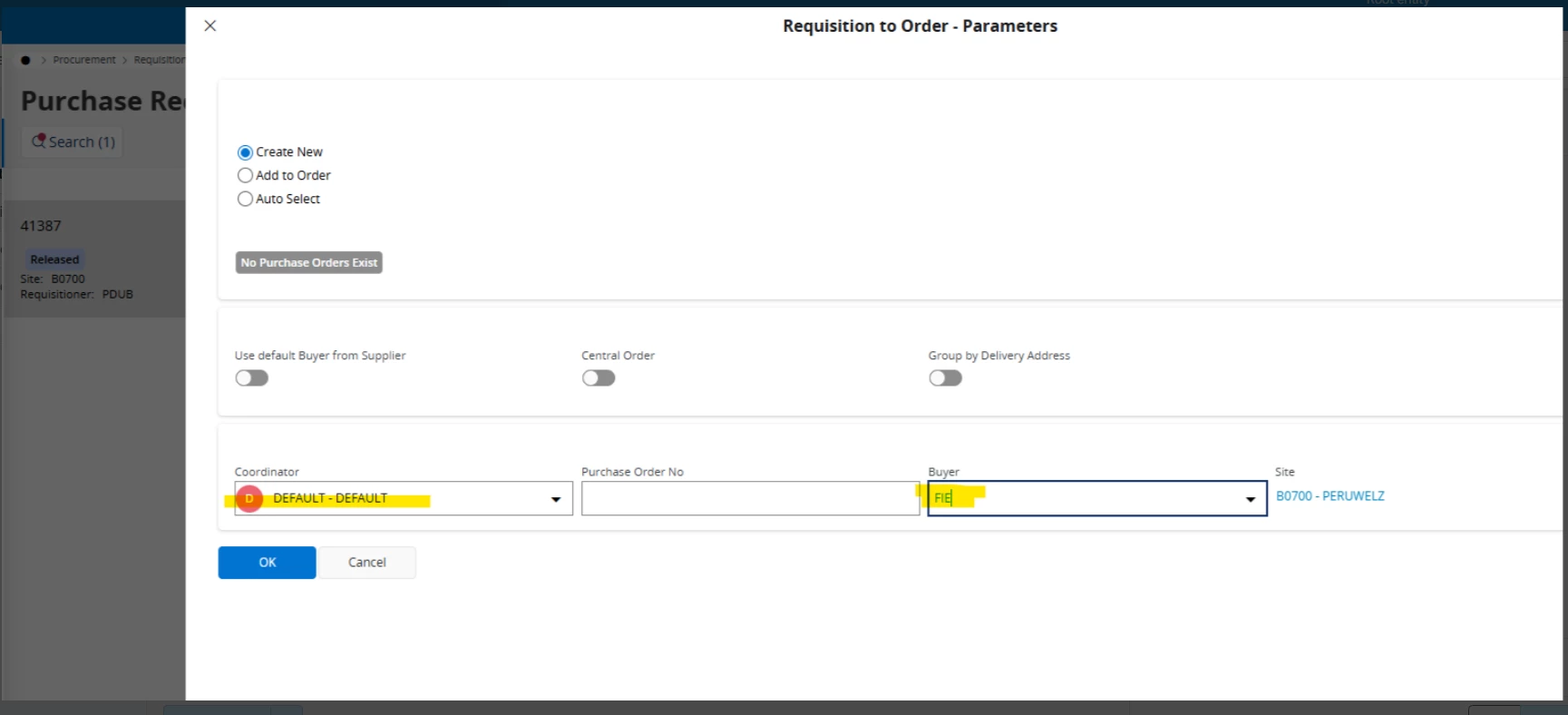Viewport: 1568px width, 715px height.
Task: Choose the Add to Order radio option
Action: click(245, 176)
